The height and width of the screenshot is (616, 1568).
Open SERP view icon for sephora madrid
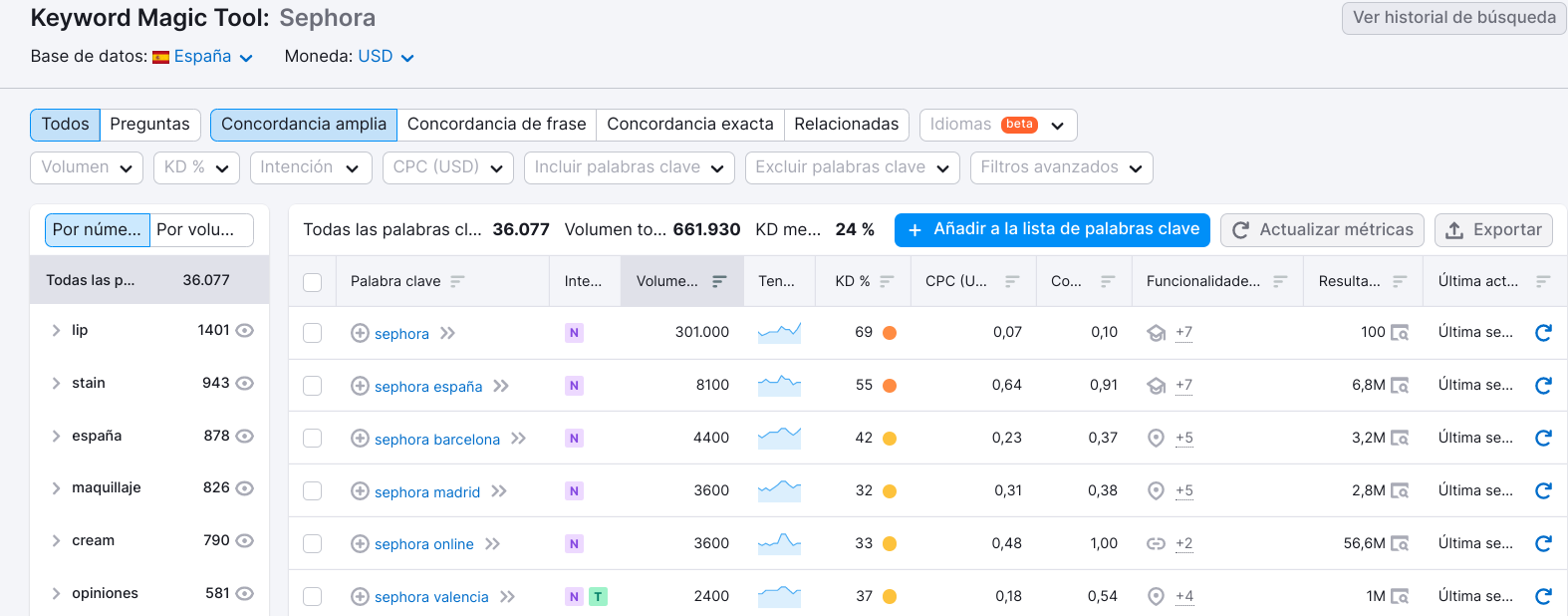click(x=1400, y=491)
